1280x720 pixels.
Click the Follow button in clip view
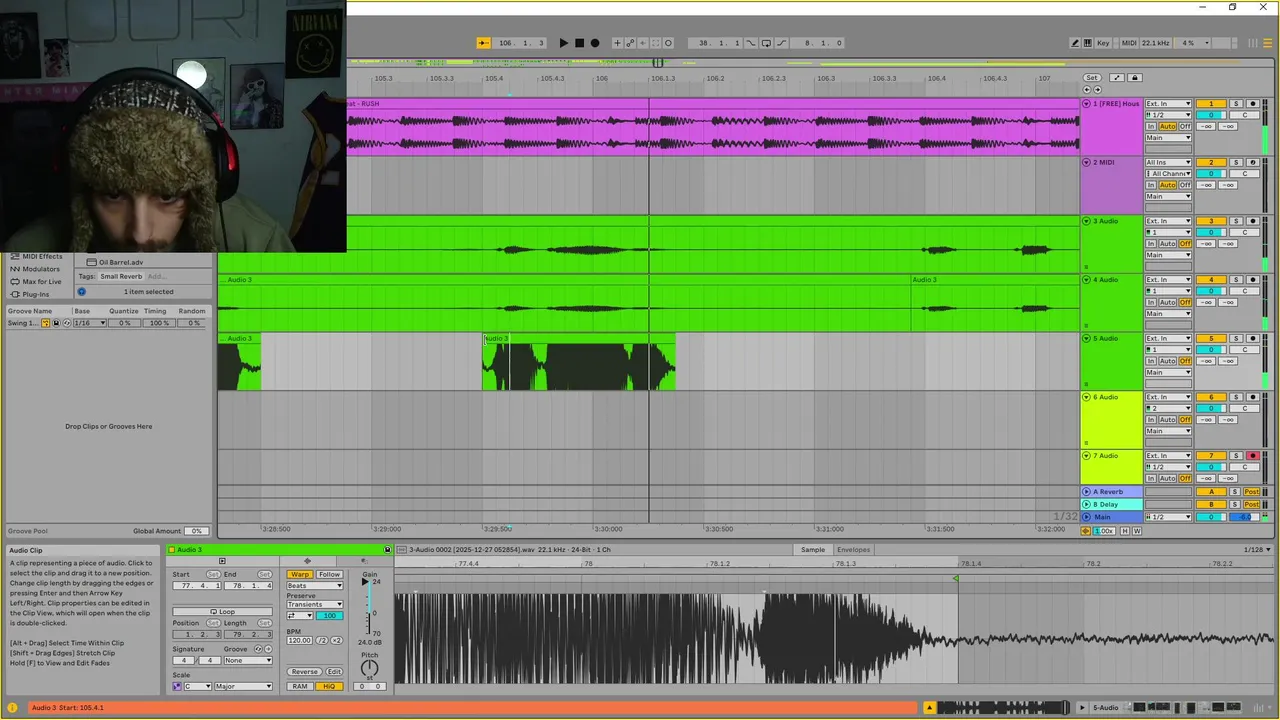(x=329, y=575)
